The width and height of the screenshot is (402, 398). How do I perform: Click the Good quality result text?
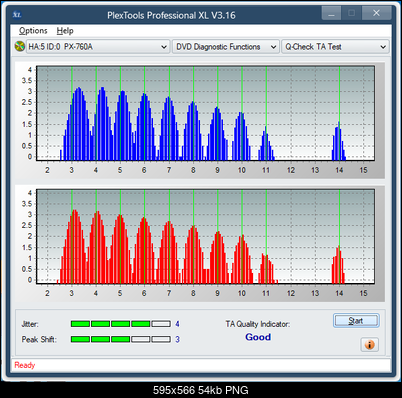(x=258, y=337)
